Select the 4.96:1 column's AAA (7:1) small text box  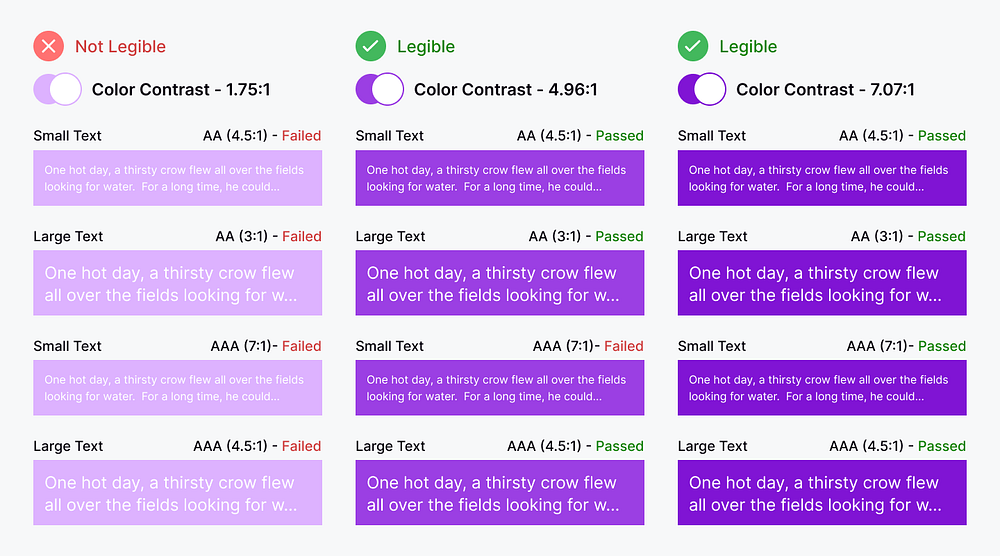tap(499, 388)
